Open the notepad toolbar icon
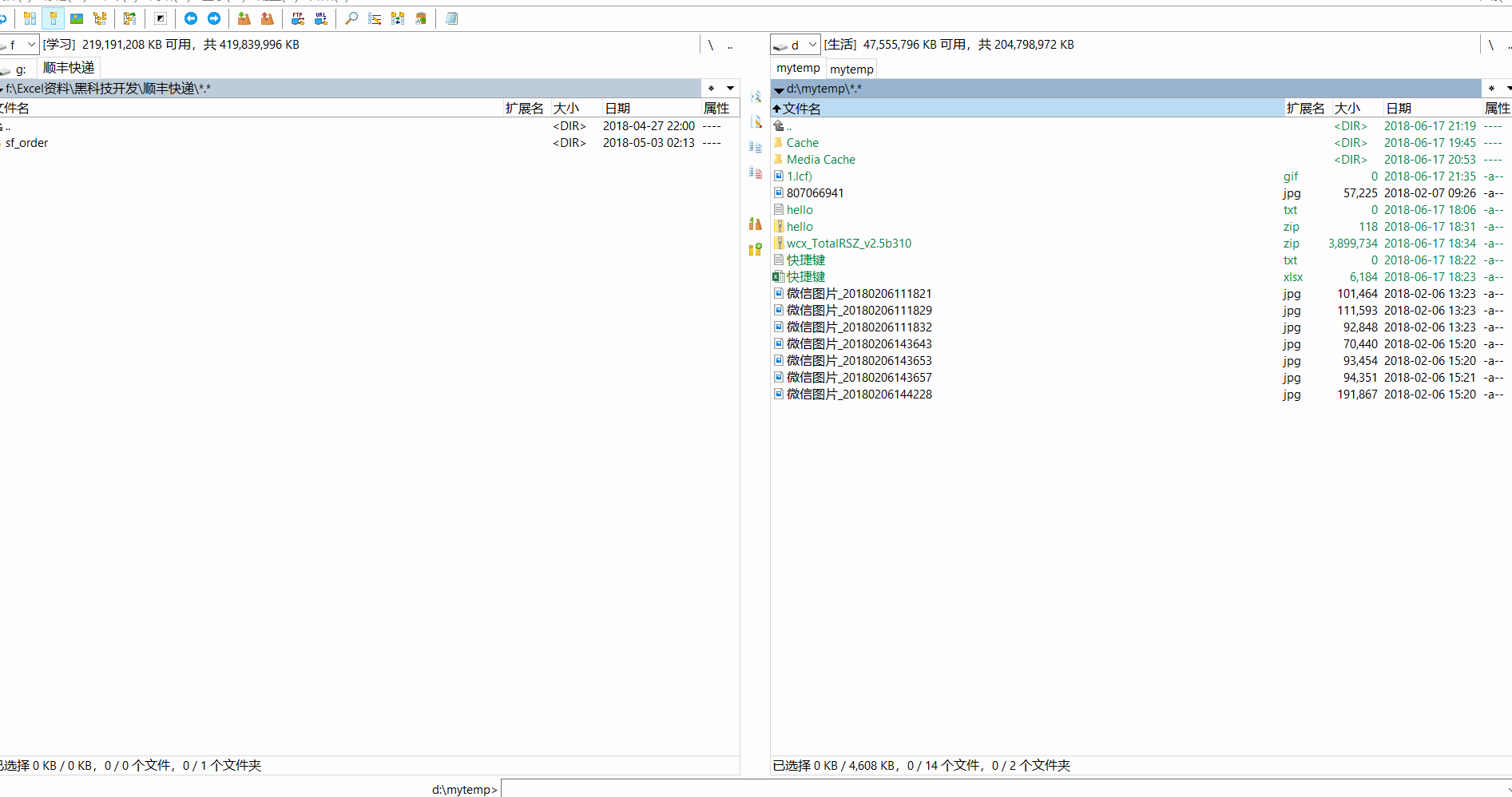The width and height of the screenshot is (1512, 797). tap(451, 18)
